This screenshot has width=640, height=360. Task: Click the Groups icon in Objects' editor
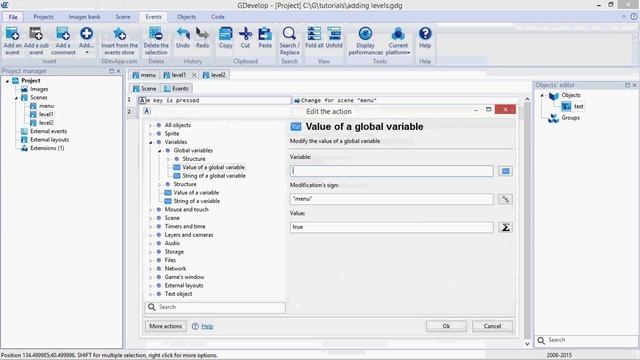tap(553, 118)
